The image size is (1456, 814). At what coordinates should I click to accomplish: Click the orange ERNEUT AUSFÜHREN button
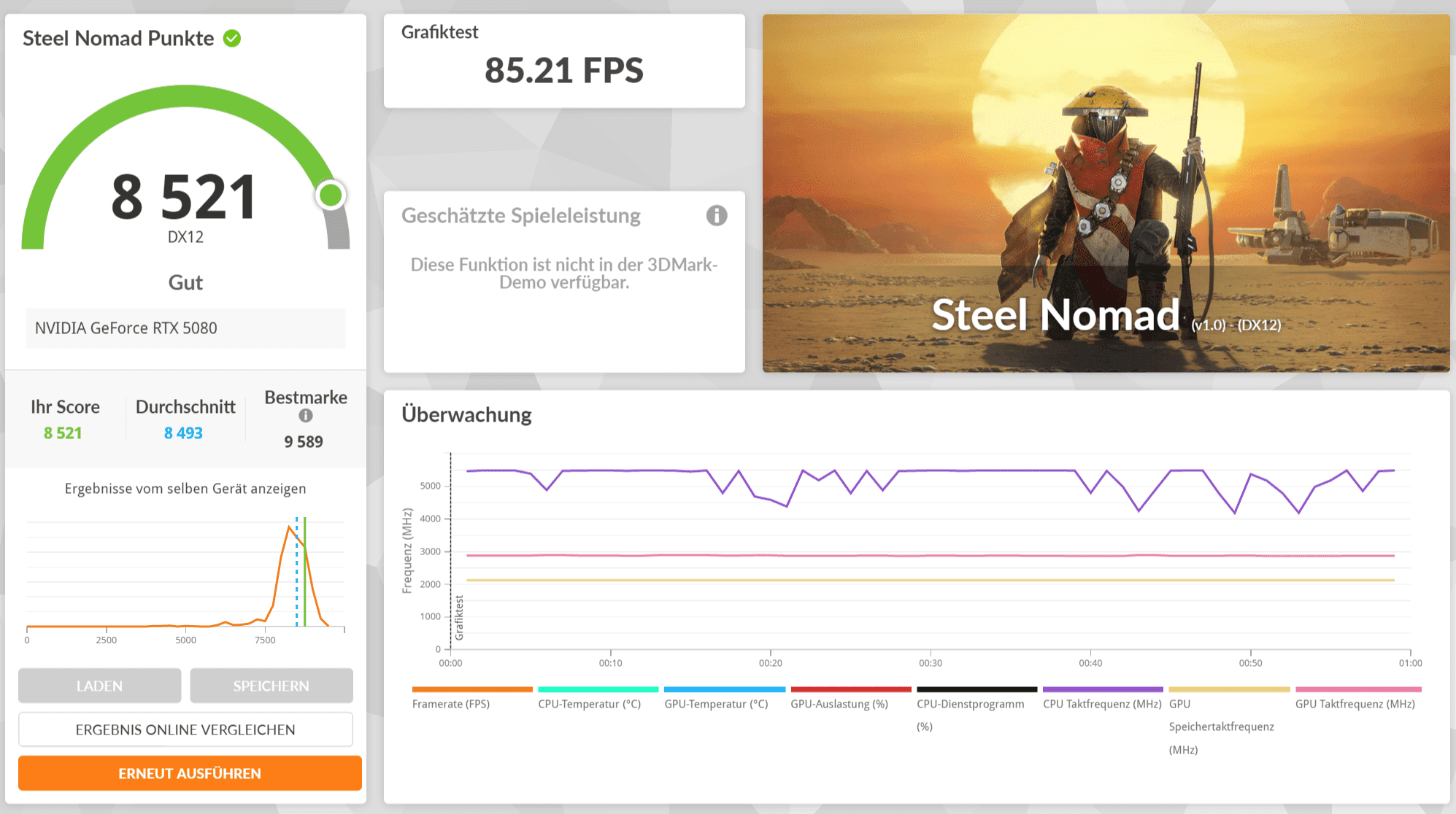pyautogui.click(x=190, y=773)
